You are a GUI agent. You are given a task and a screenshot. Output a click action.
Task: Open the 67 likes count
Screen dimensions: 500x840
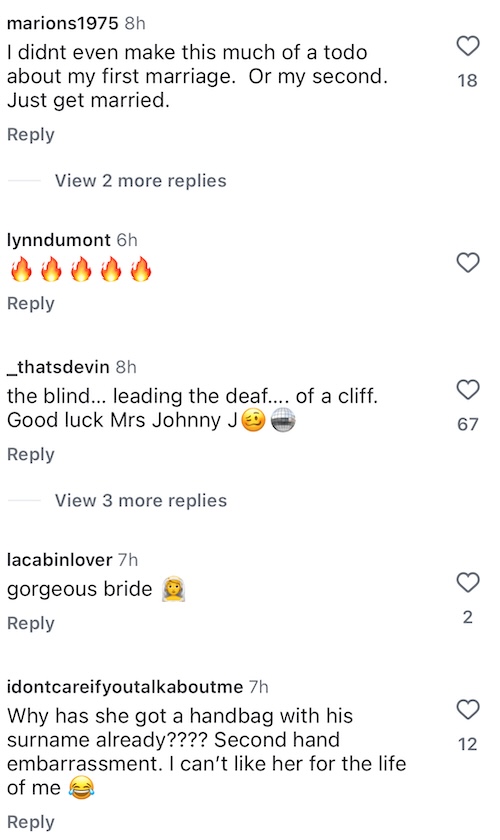coord(467,424)
